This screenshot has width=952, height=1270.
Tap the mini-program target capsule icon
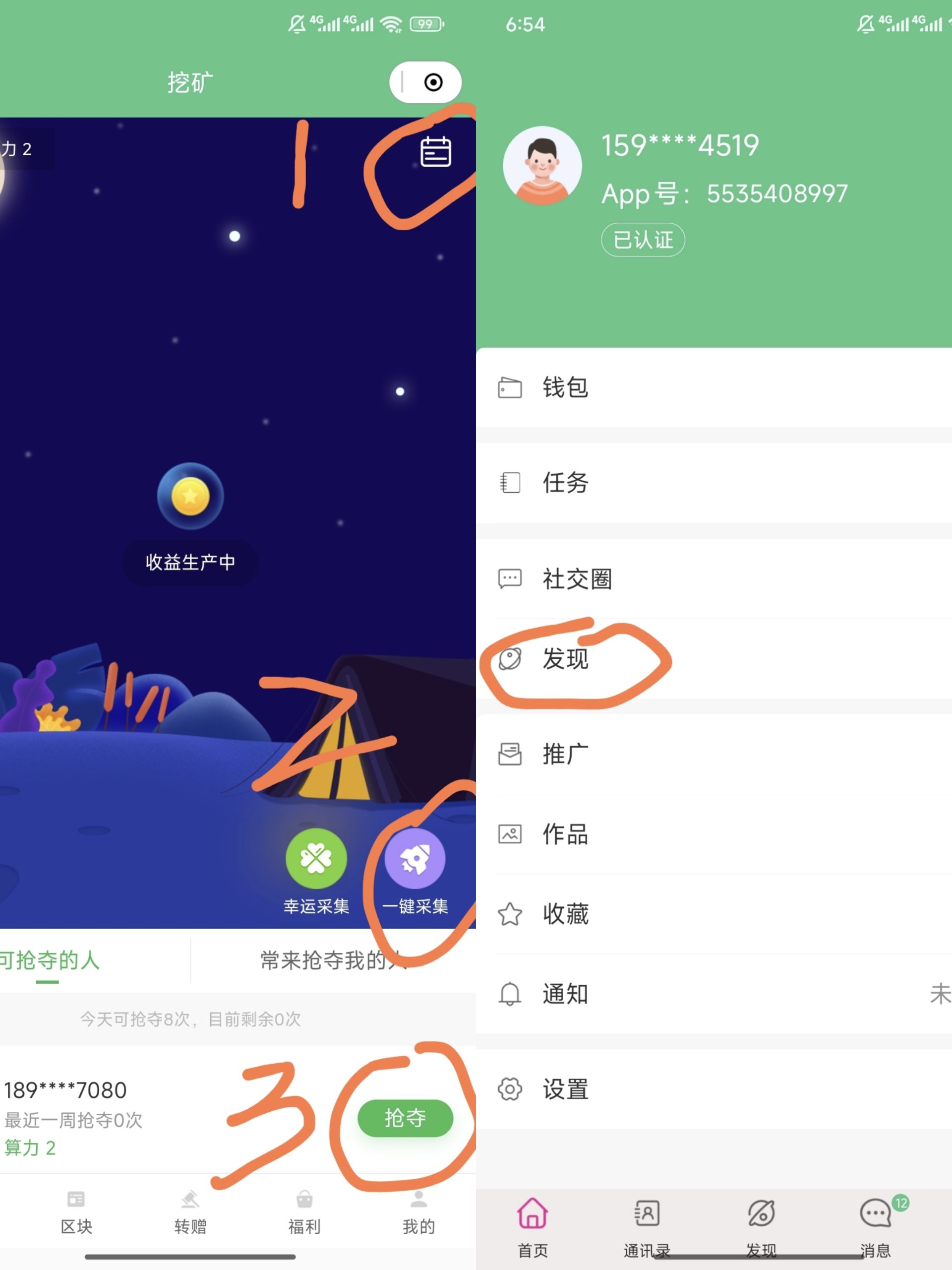click(x=433, y=82)
